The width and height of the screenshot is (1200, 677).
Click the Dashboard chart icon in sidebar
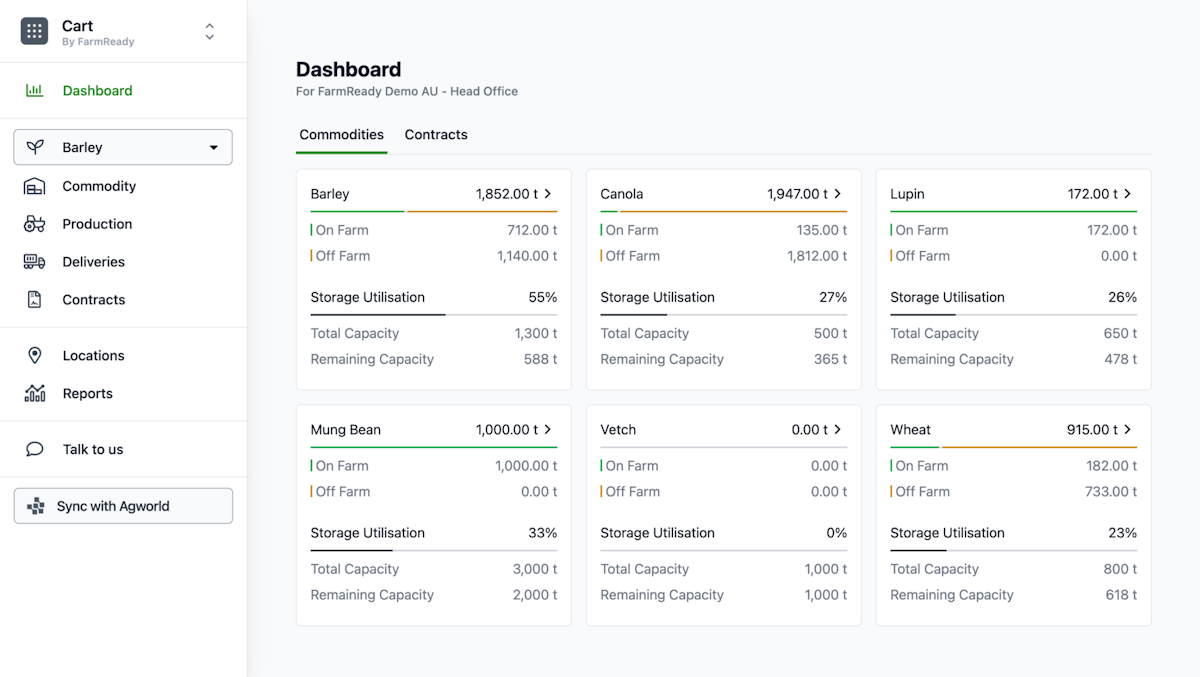click(x=34, y=91)
